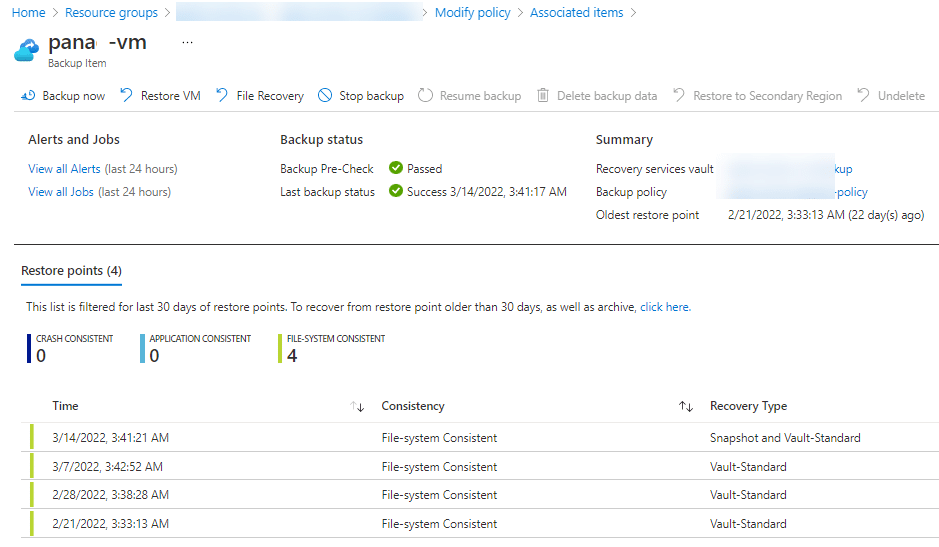Open View all Jobs link
939x547 pixels.
tap(60, 192)
